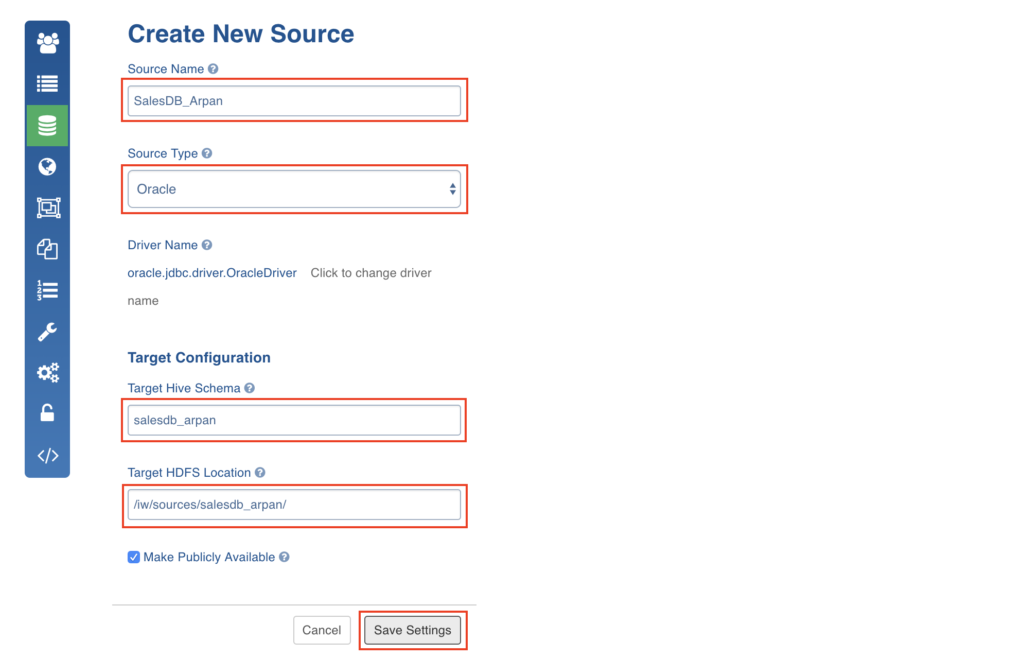Click into the Target HDFS Location field
Image resolution: width=1024 pixels, height=658 pixels.
click(294, 505)
